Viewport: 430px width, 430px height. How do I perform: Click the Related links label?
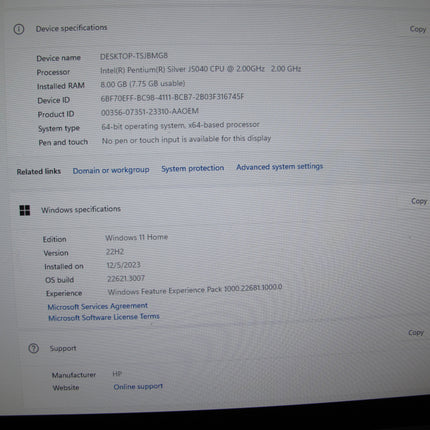click(39, 171)
